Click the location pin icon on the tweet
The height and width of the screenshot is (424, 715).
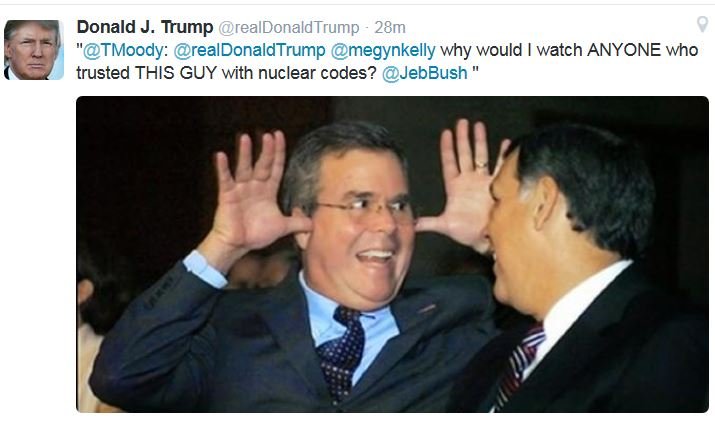click(x=703, y=25)
